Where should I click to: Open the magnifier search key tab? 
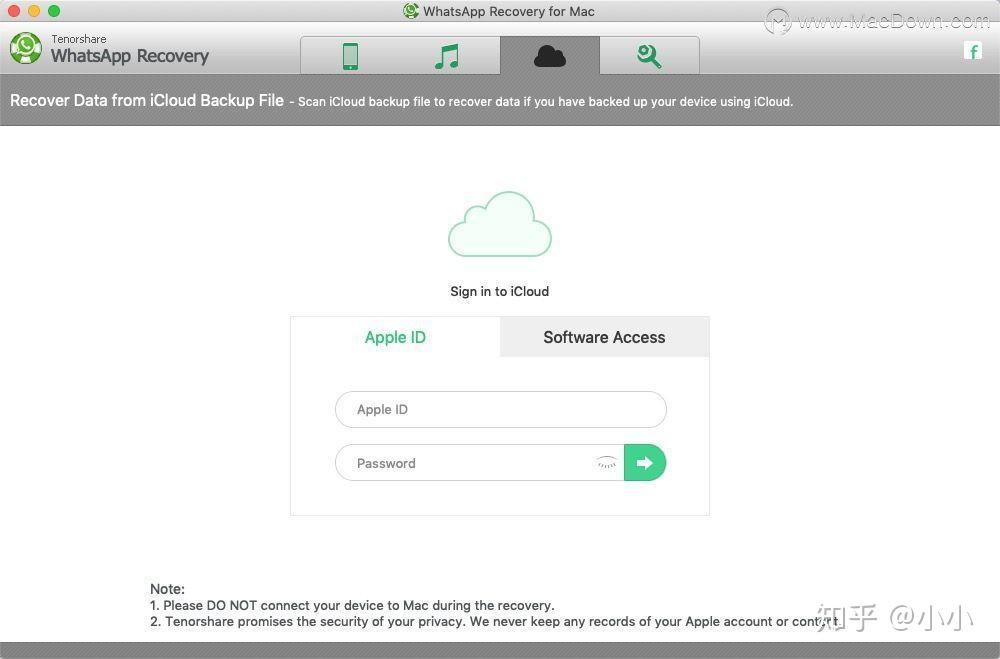(x=649, y=56)
